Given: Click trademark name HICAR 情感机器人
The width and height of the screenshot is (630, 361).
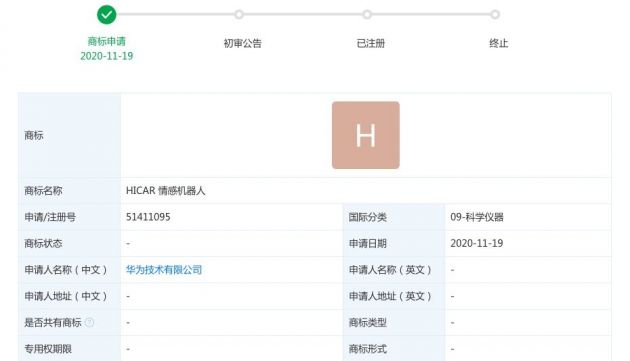Looking at the screenshot, I should (166, 191).
